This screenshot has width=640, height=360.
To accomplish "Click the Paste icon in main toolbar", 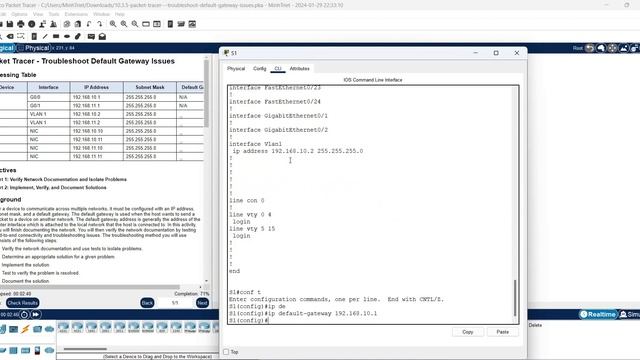I will tap(78, 24).
